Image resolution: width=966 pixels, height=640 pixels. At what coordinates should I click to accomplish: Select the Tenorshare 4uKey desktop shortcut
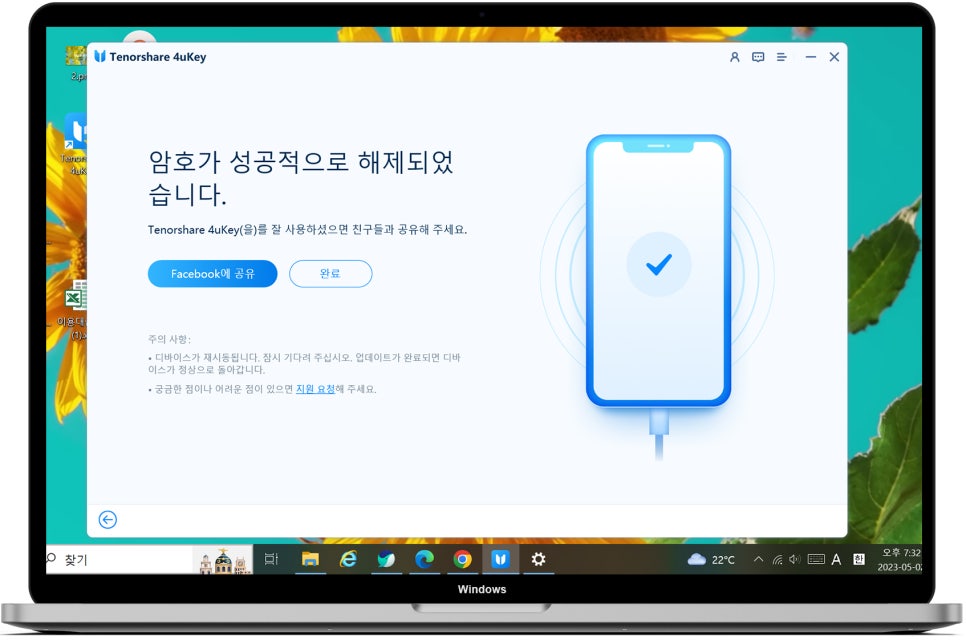click(x=75, y=144)
